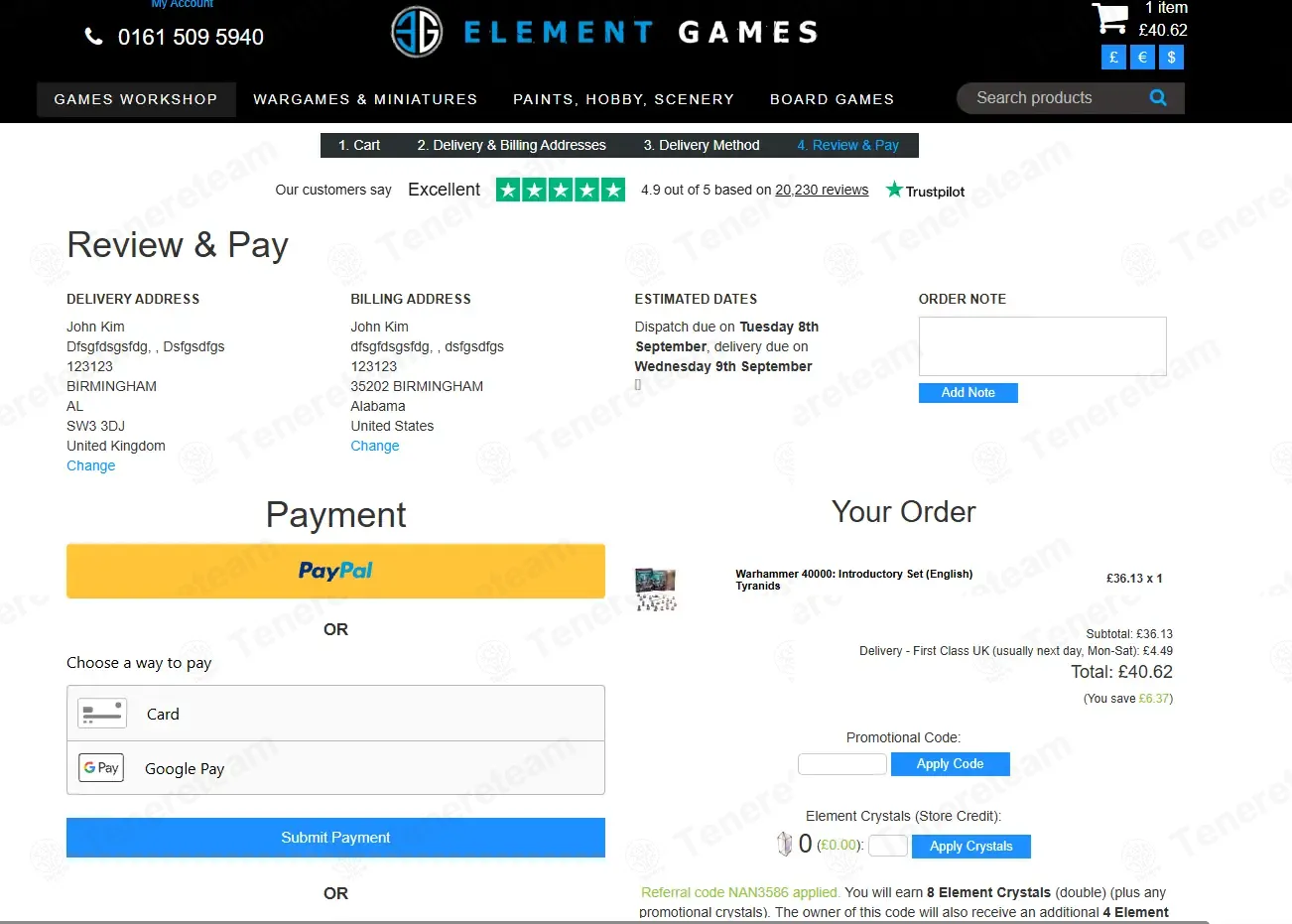This screenshot has height=924, width=1292.
Task: Change the billing address
Action: (375, 446)
